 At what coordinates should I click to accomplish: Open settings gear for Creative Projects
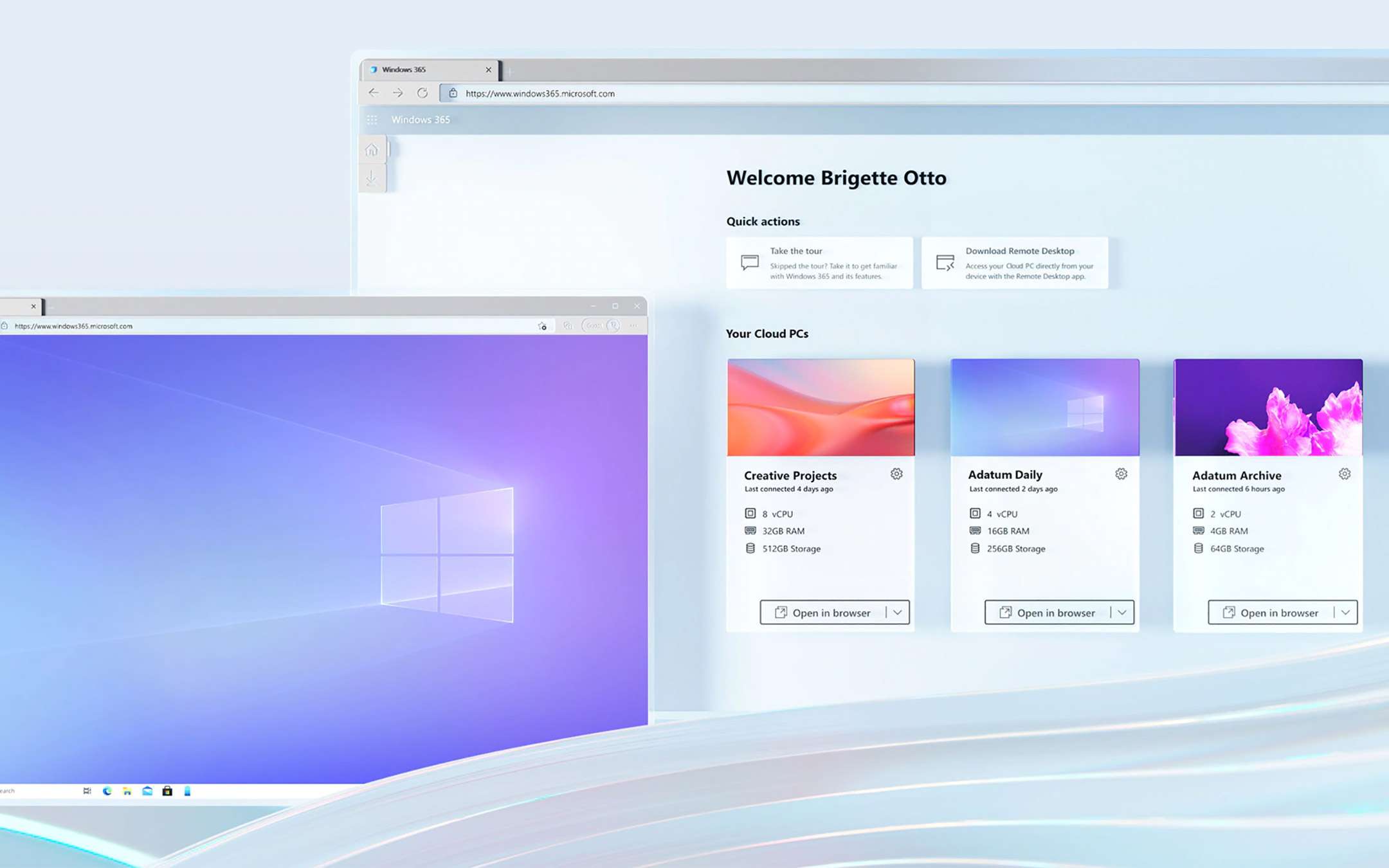(896, 474)
